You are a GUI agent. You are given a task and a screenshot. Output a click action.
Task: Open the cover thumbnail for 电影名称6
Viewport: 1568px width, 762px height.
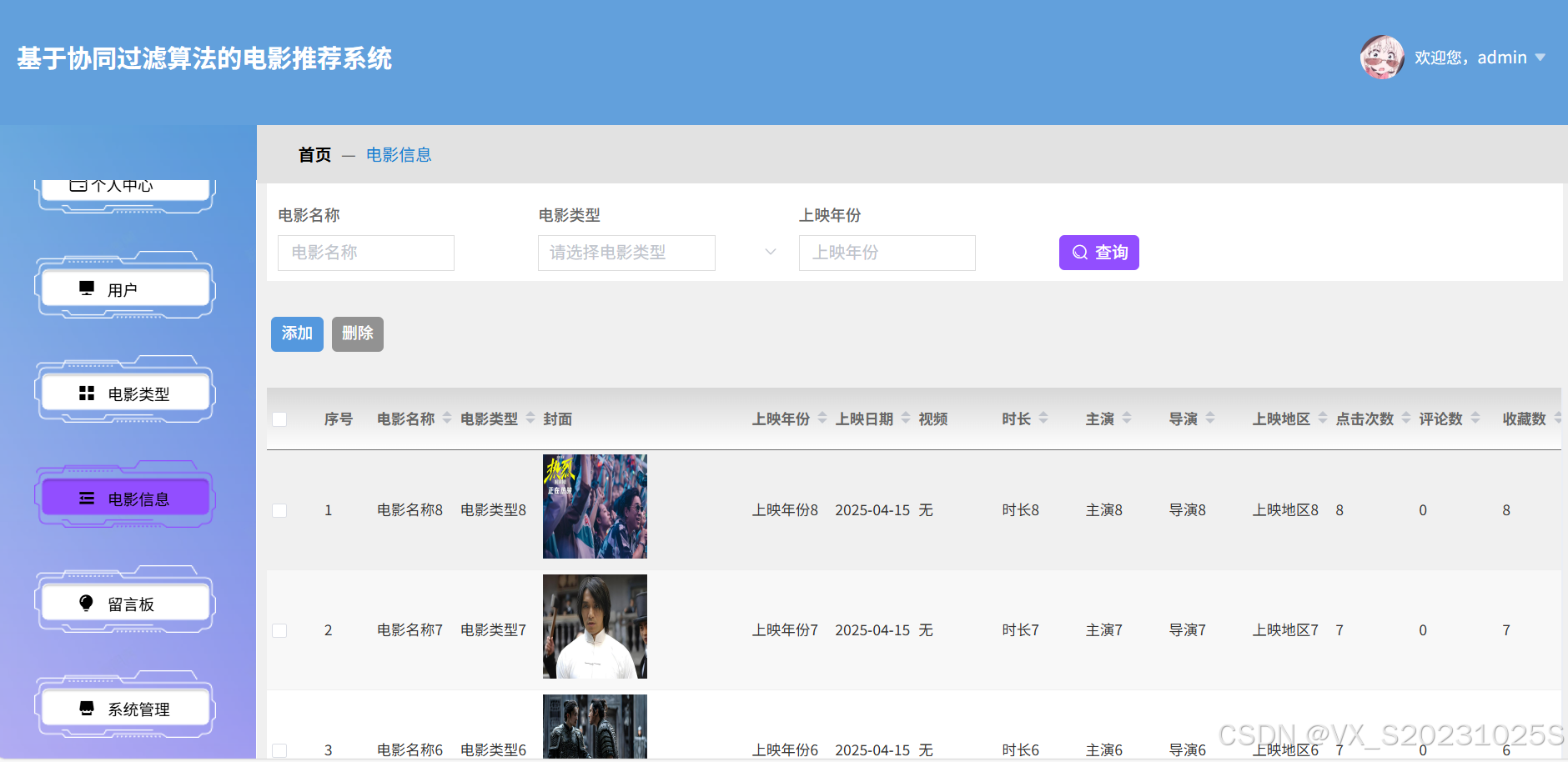[595, 726]
